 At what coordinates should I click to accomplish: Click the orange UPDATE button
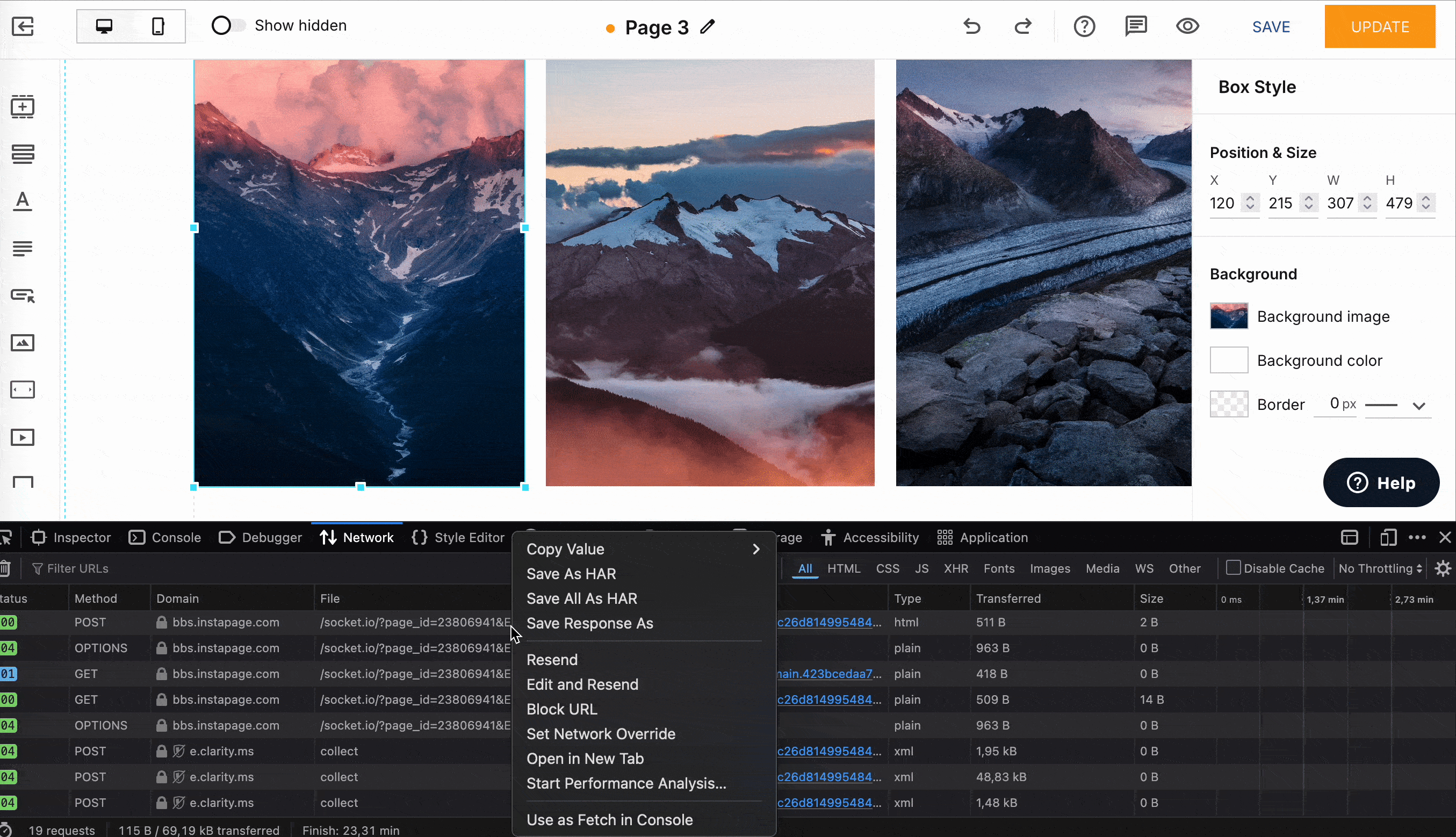tap(1380, 26)
